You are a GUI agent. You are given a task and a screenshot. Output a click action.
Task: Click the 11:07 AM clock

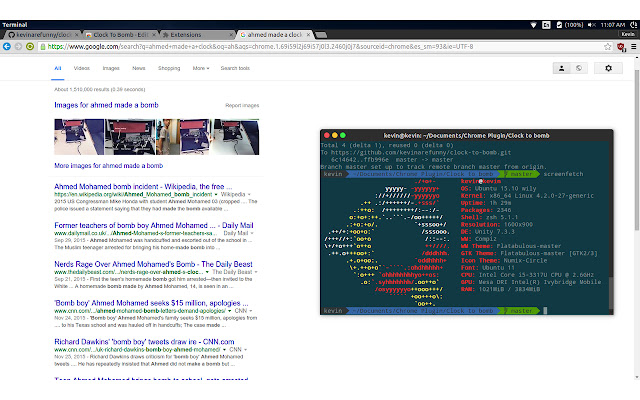pos(613,25)
